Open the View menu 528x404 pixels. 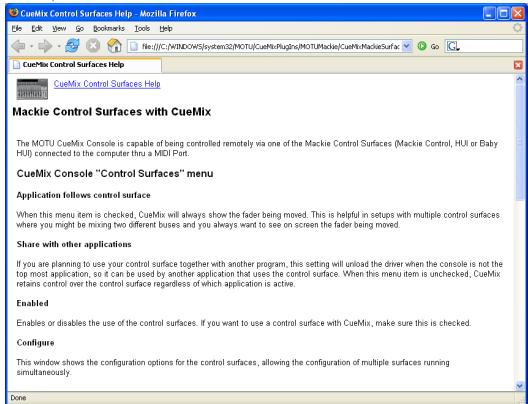59,29
